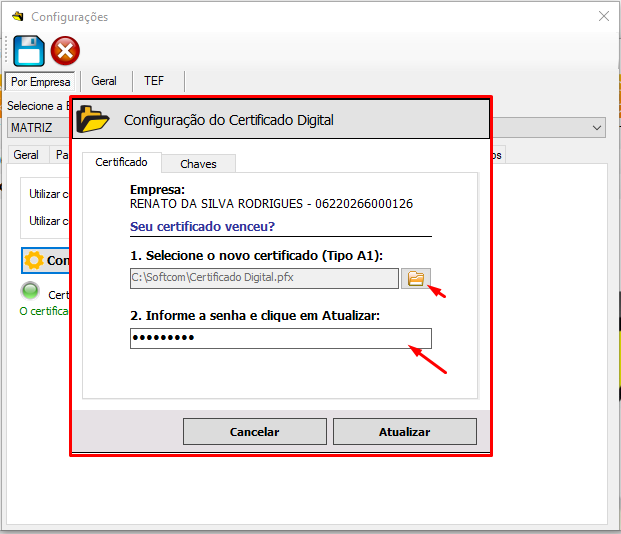Click the certificate file path field

264,279
